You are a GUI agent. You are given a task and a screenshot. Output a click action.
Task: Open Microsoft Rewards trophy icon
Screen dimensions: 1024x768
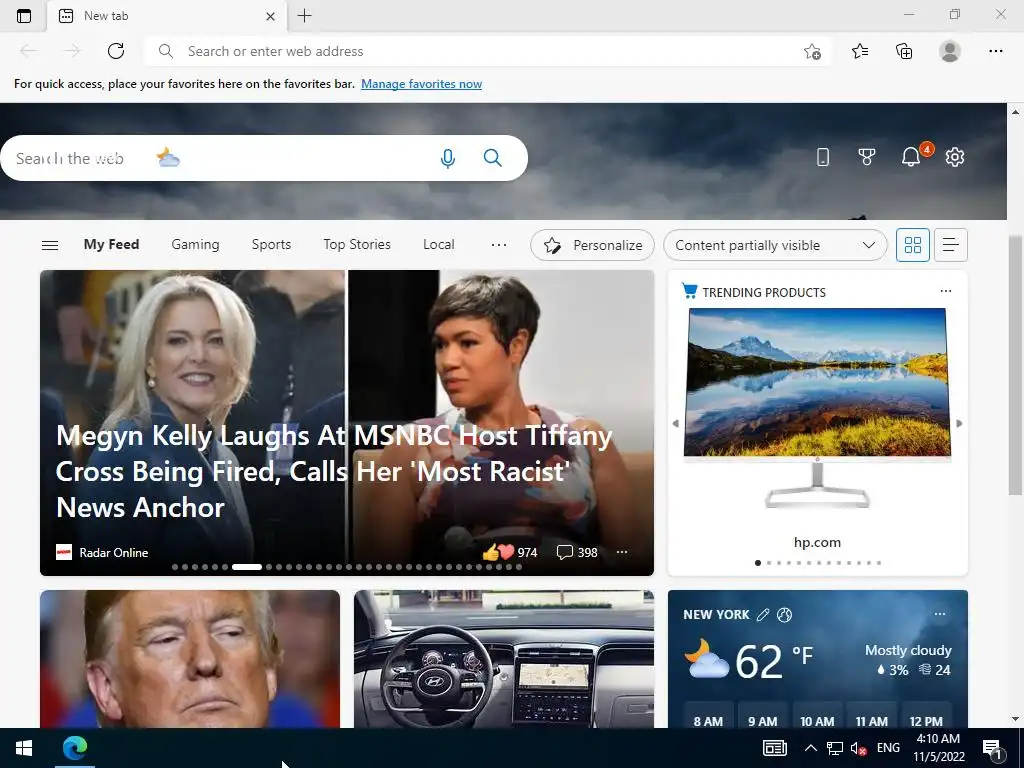click(867, 157)
